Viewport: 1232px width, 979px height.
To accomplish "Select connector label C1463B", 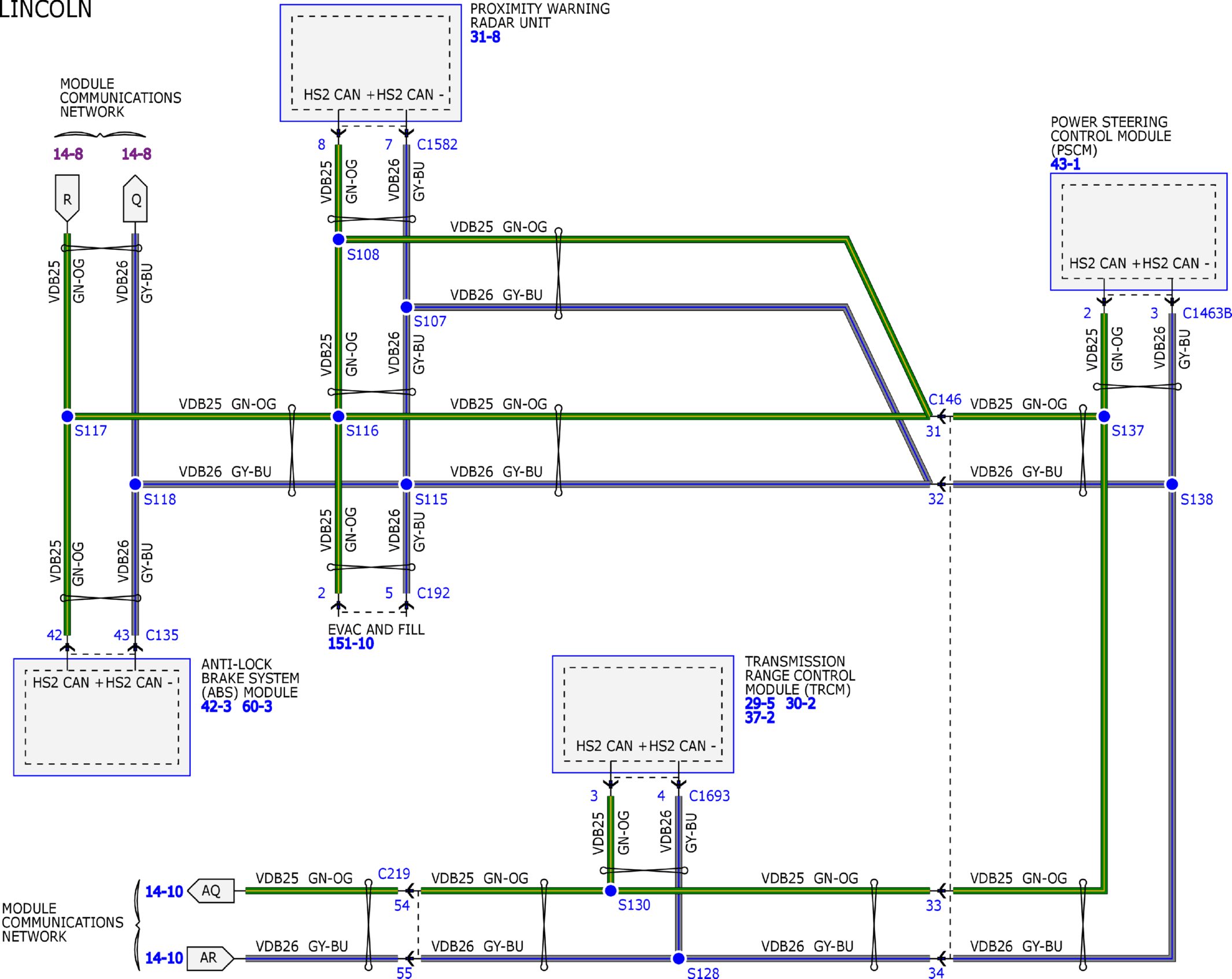I will click(x=1207, y=313).
